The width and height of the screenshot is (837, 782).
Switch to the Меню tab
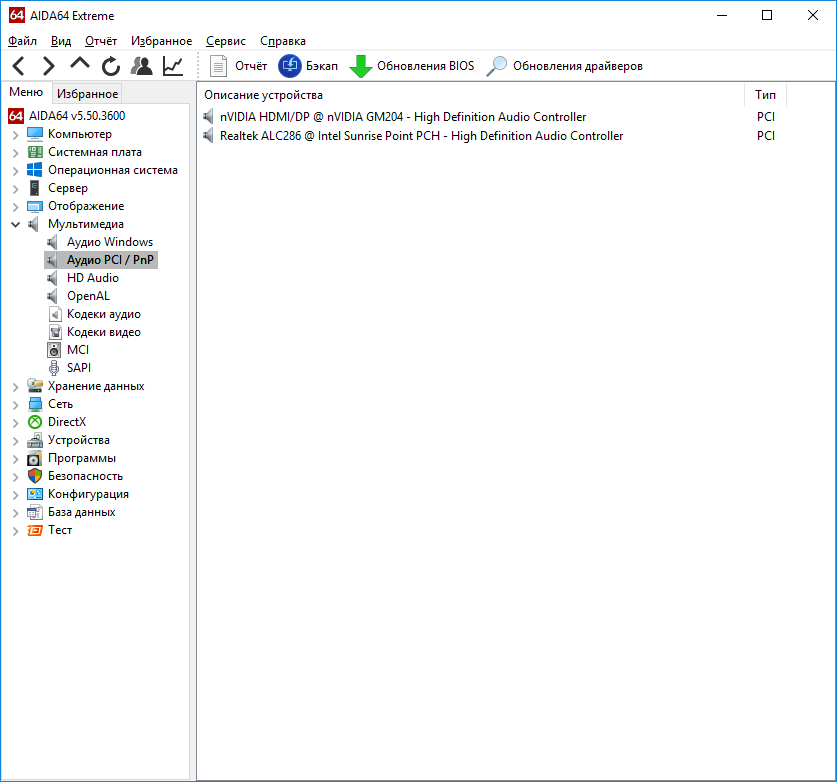tap(26, 92)
